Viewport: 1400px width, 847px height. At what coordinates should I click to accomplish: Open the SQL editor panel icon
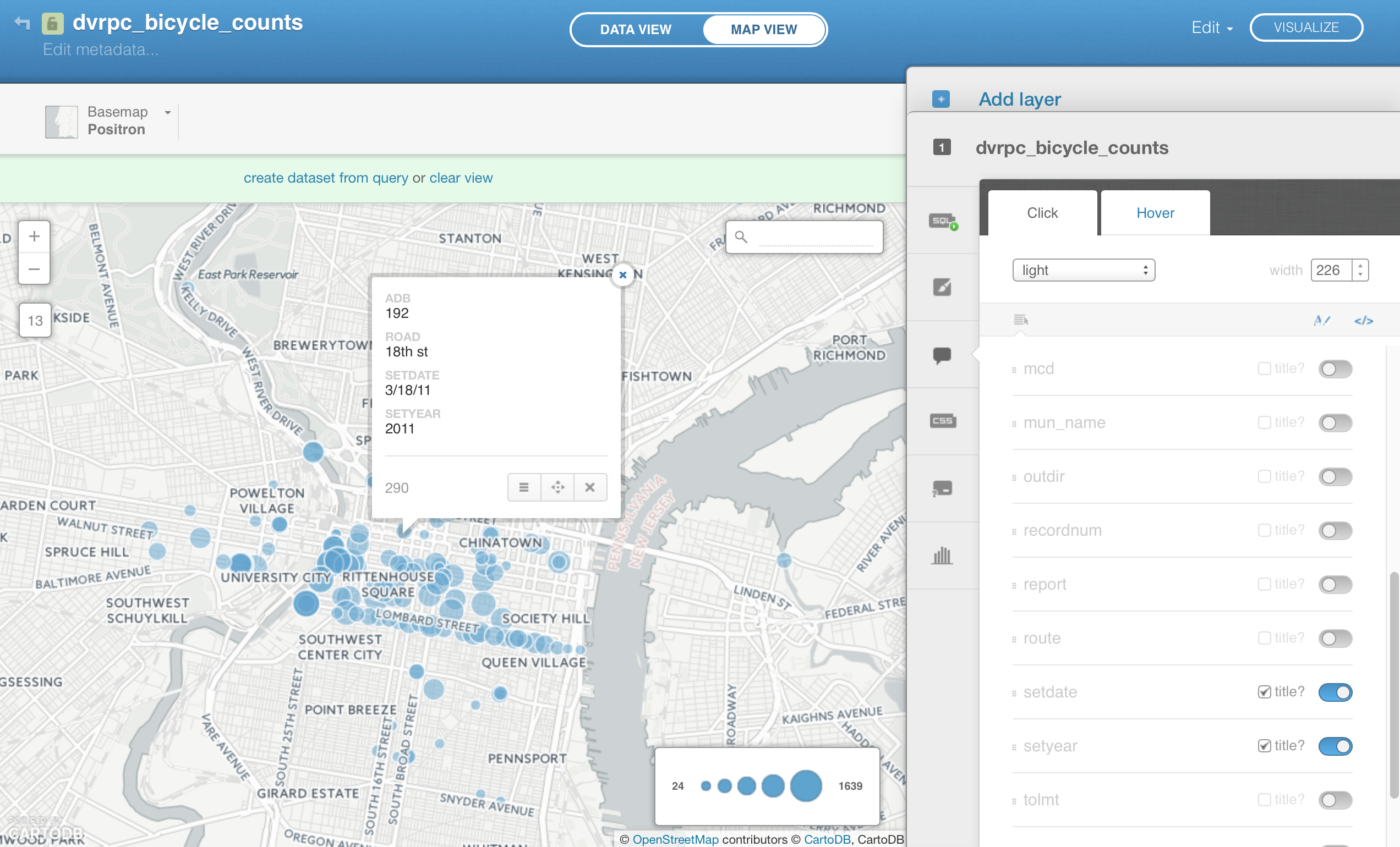click(x=942, y=220)
